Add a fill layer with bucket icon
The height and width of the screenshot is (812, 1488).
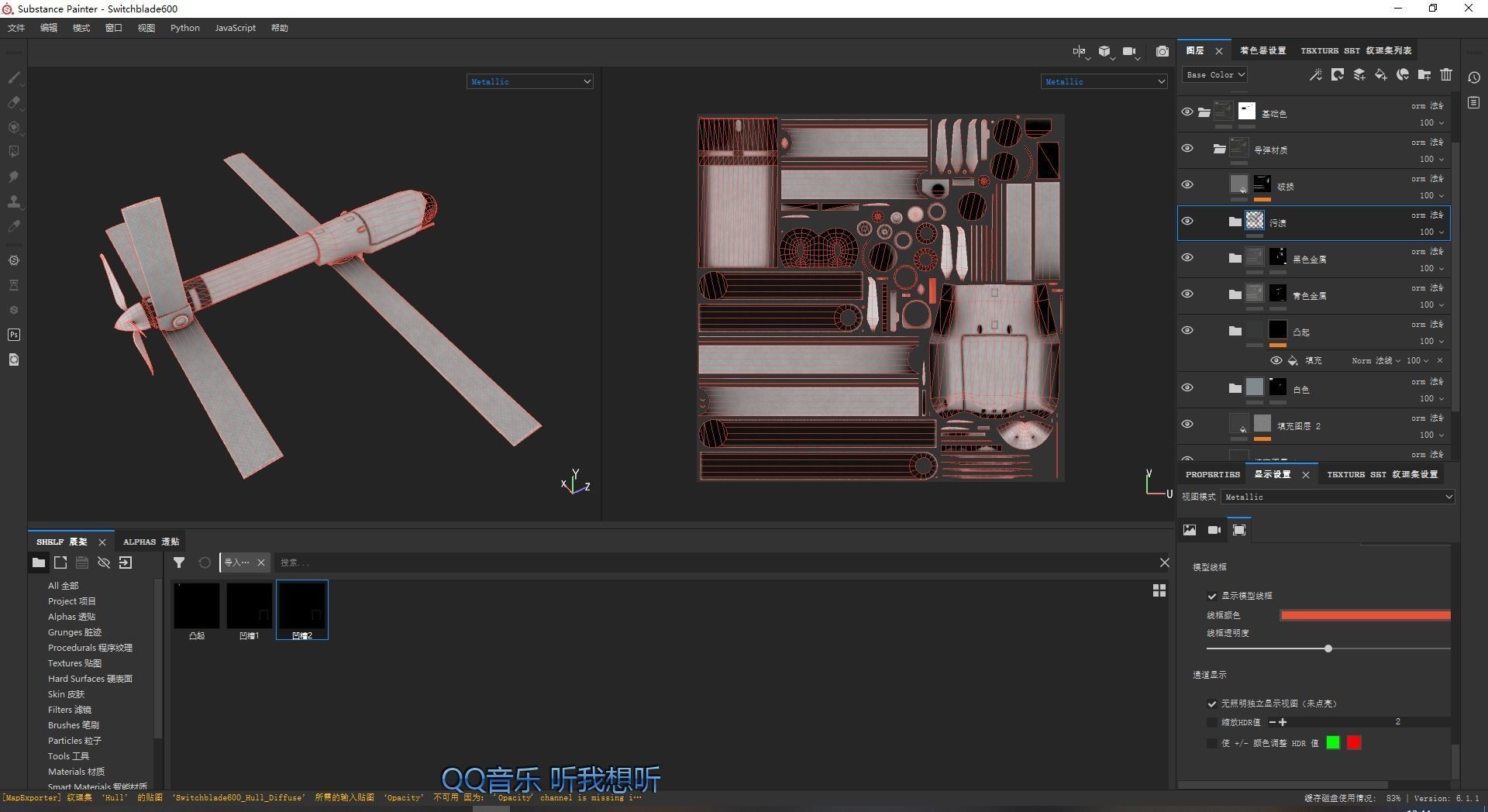coord(1381,74)
